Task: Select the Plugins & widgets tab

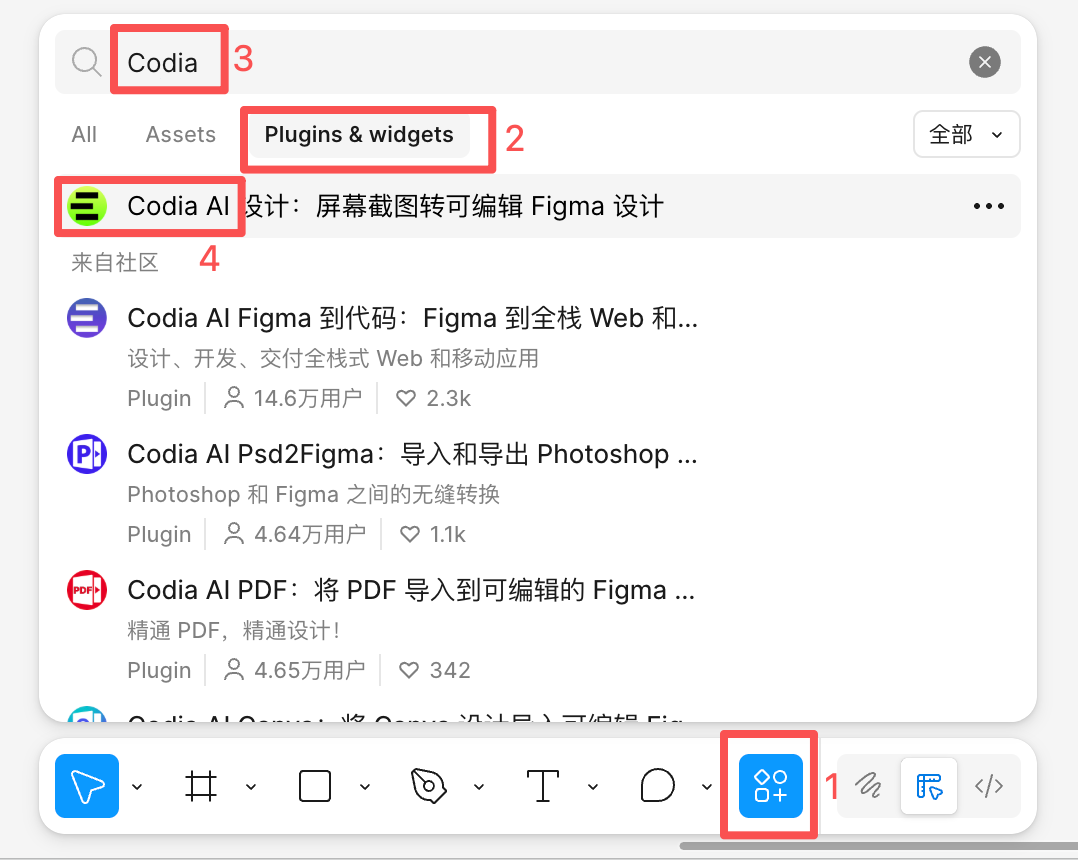Action: (359, 135)
